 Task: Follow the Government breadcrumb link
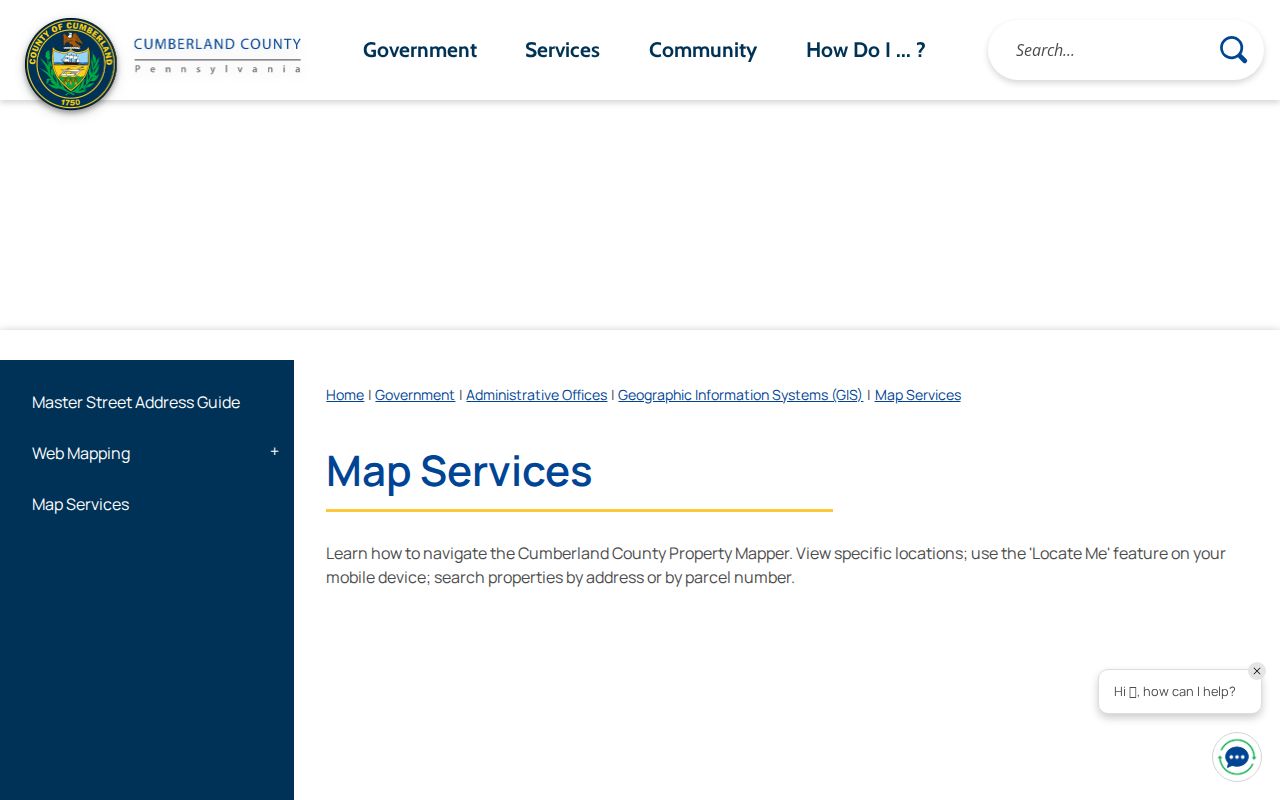[x=415, y=395]
